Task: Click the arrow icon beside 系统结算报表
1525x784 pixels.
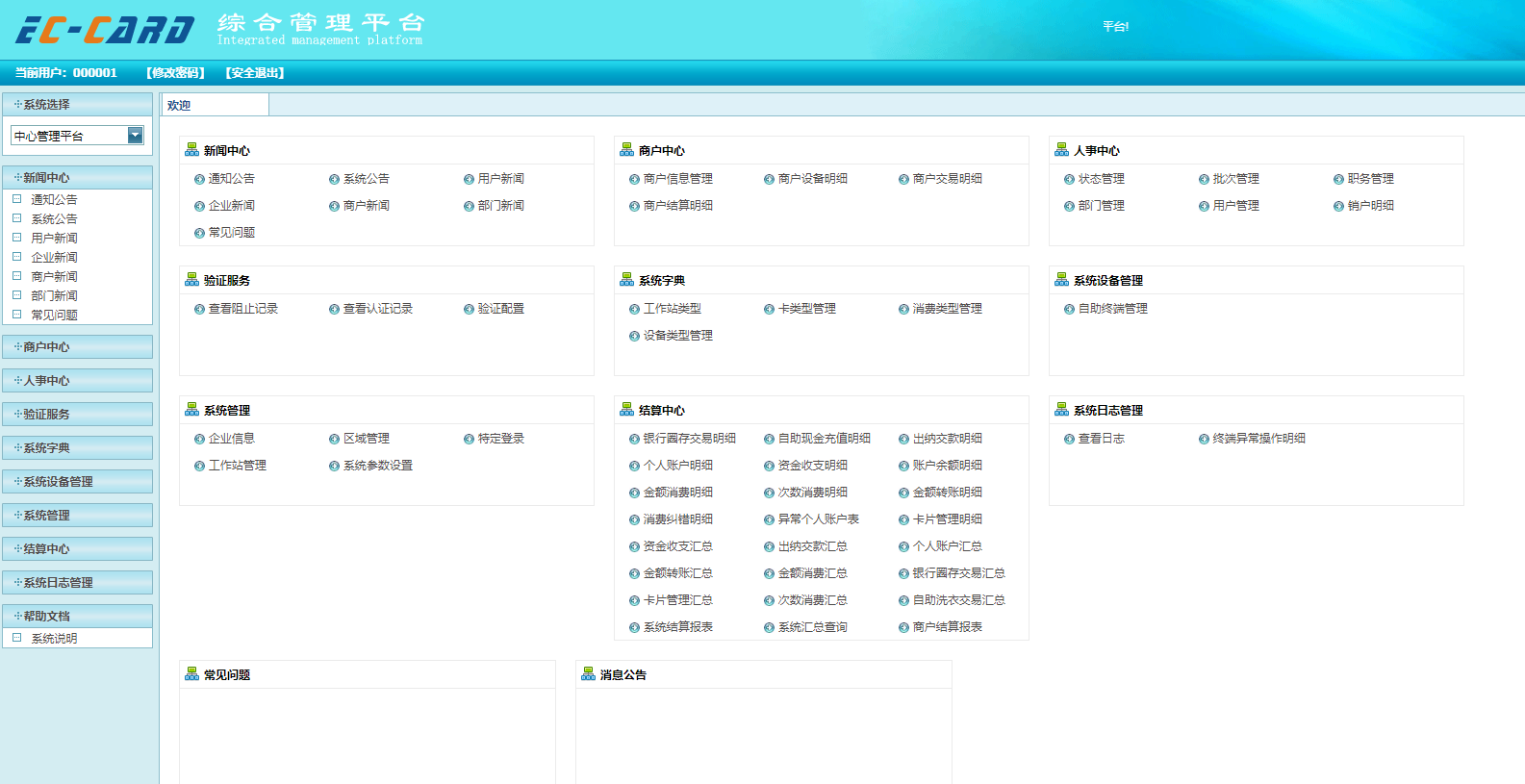Action: (x=635, y=627)
